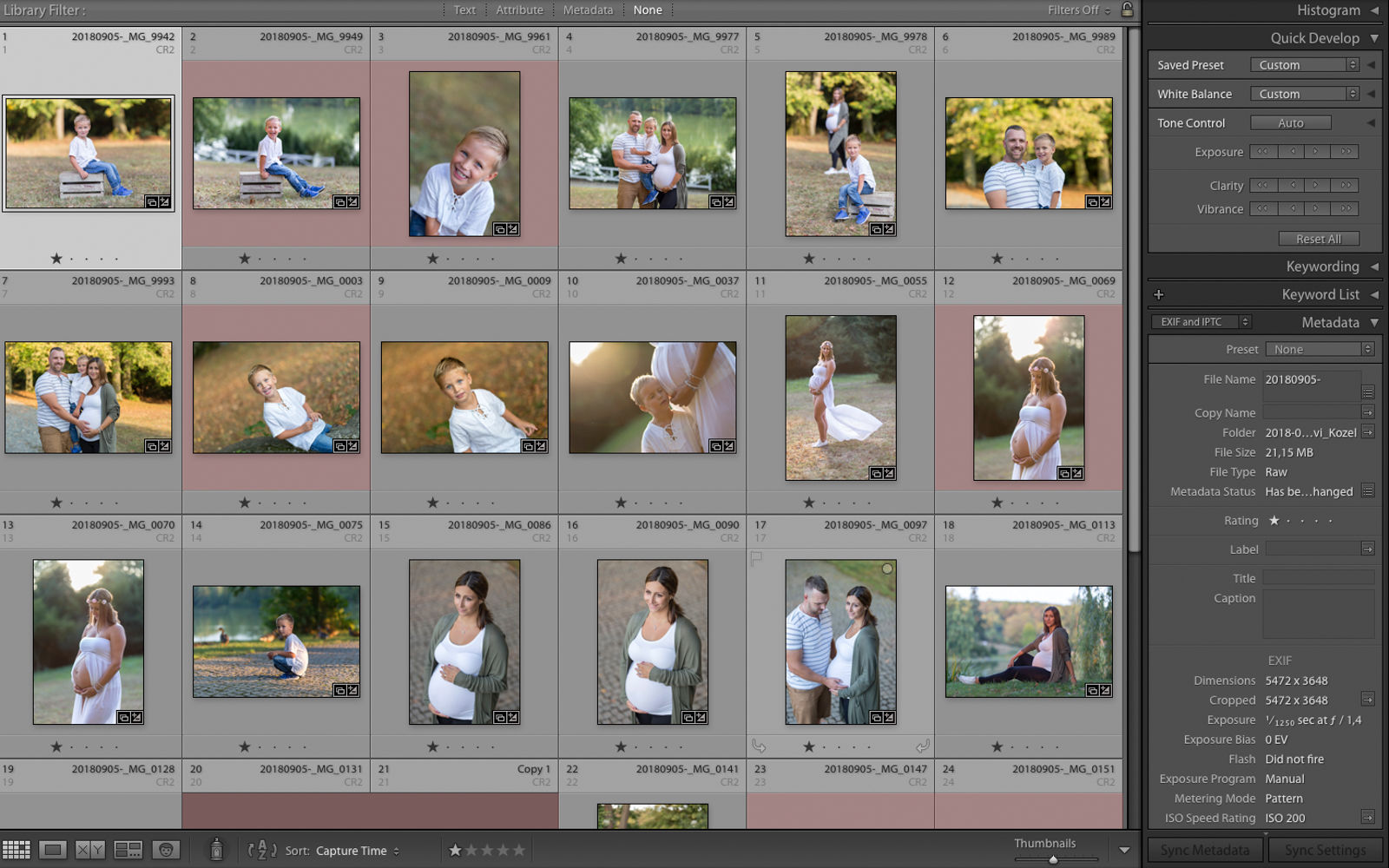1389x868 pixels.
Task: Click rating star under MG_0113 thumbnail
Action: [997, 746]
